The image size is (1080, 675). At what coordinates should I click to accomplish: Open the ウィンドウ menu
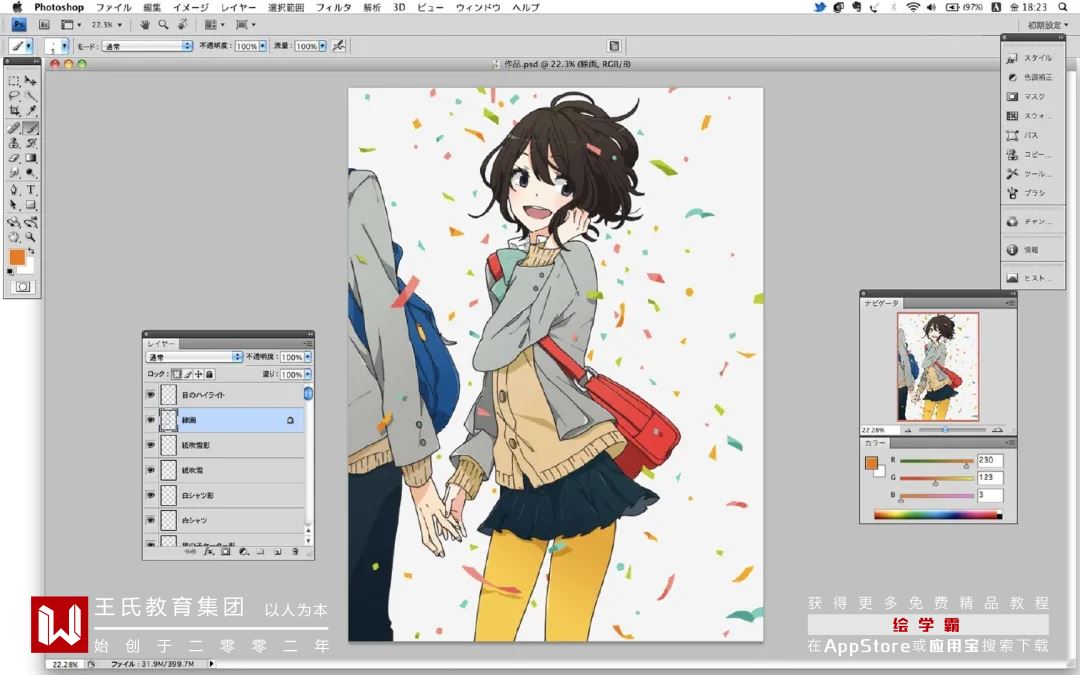[x=478, y=7]
